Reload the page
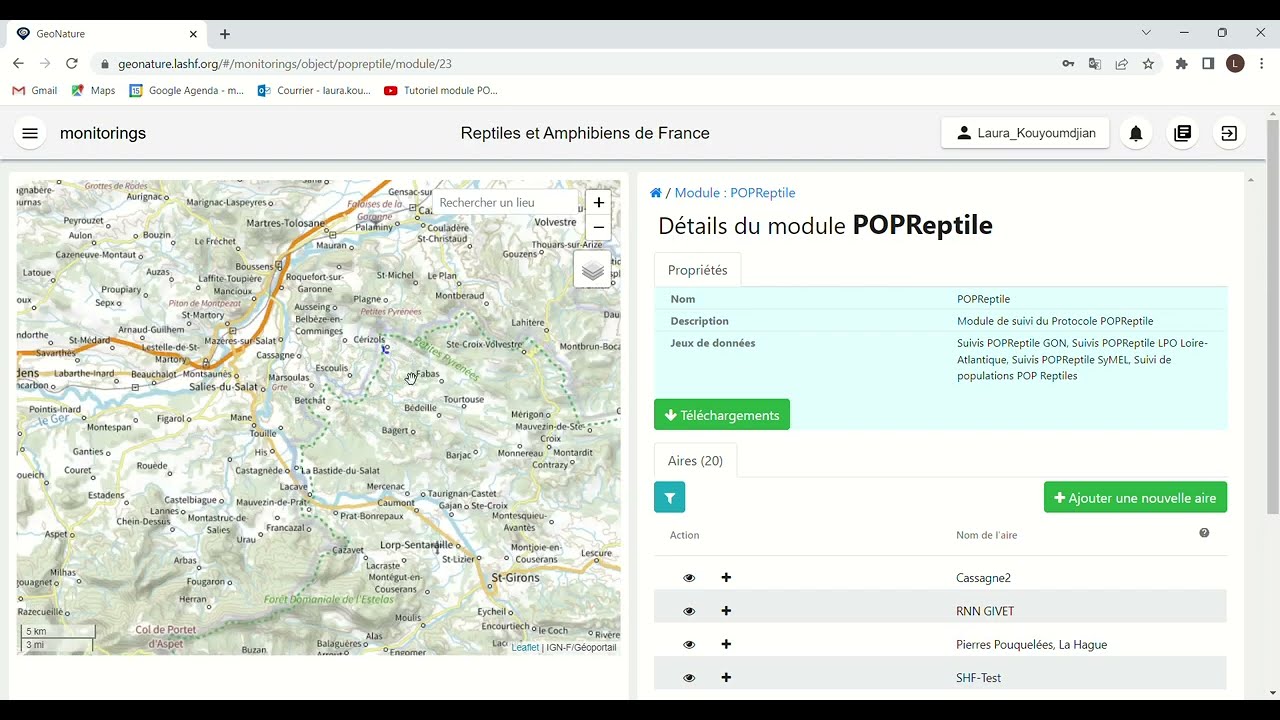Viewport: 1280px width, 720px height. click(x=72, y=63)
